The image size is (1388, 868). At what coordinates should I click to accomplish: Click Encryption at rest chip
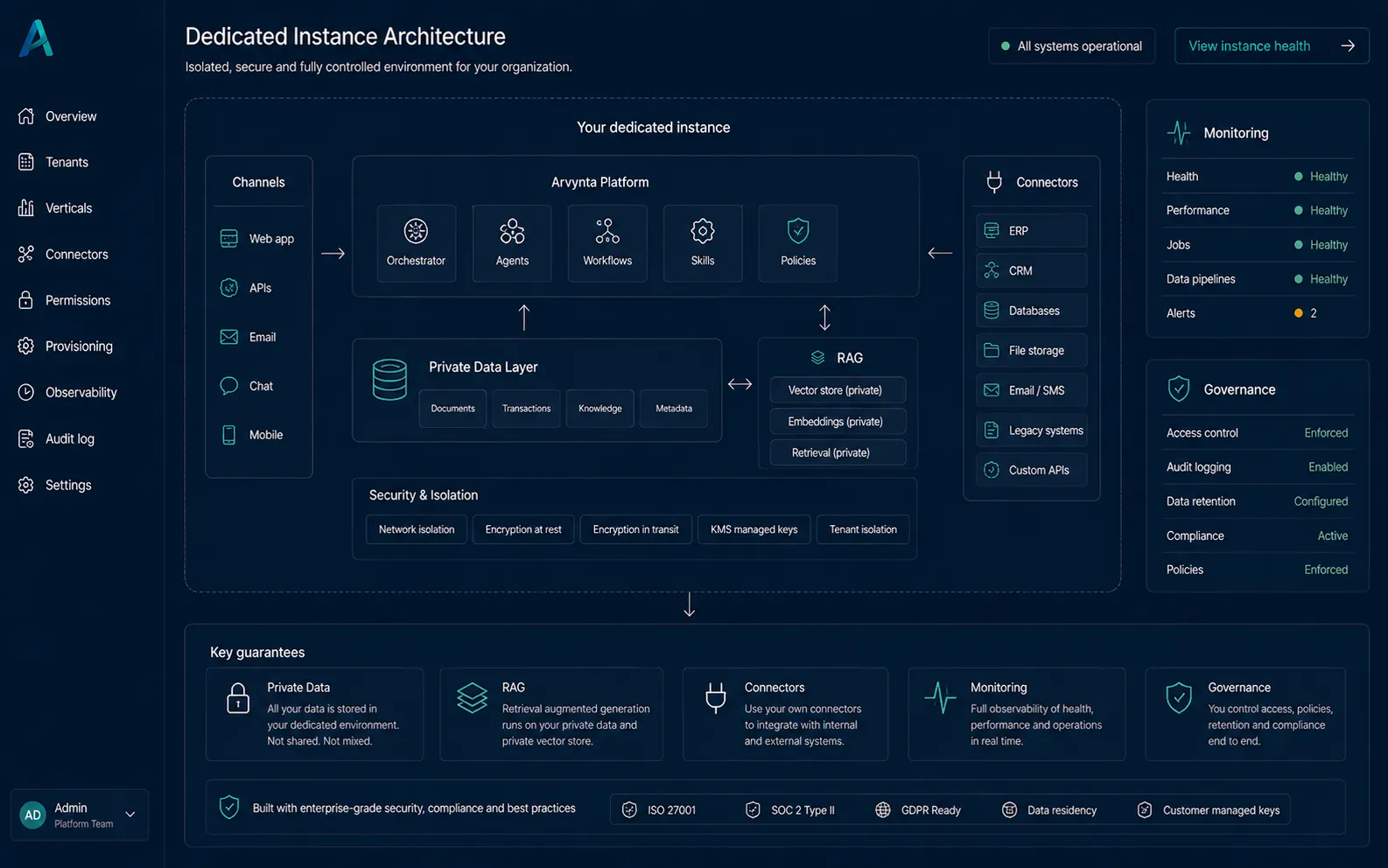click(523, 529)
